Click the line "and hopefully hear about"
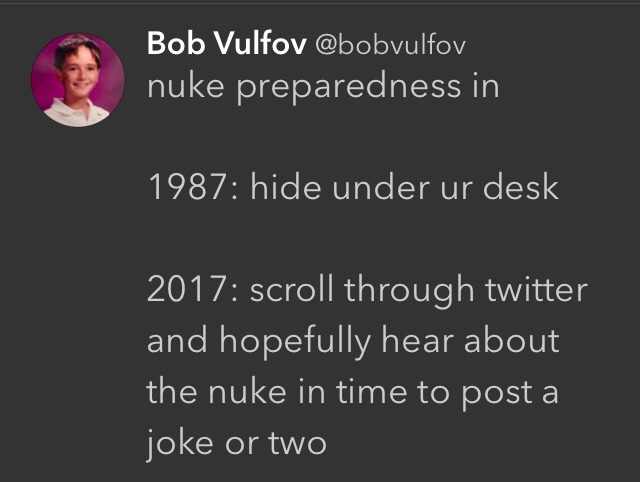Image resolution: width=640 pixels, height=482 pixels. (353, 340)
